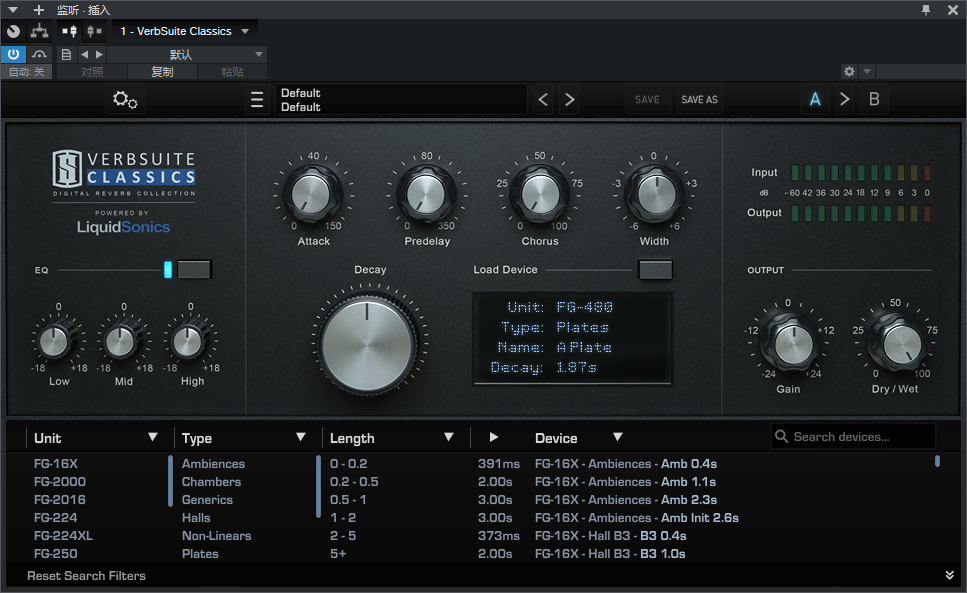The width and height of the screenshot is (967, 593).
Task: Click the second insert view icon
Action: [x=94, y=31]
